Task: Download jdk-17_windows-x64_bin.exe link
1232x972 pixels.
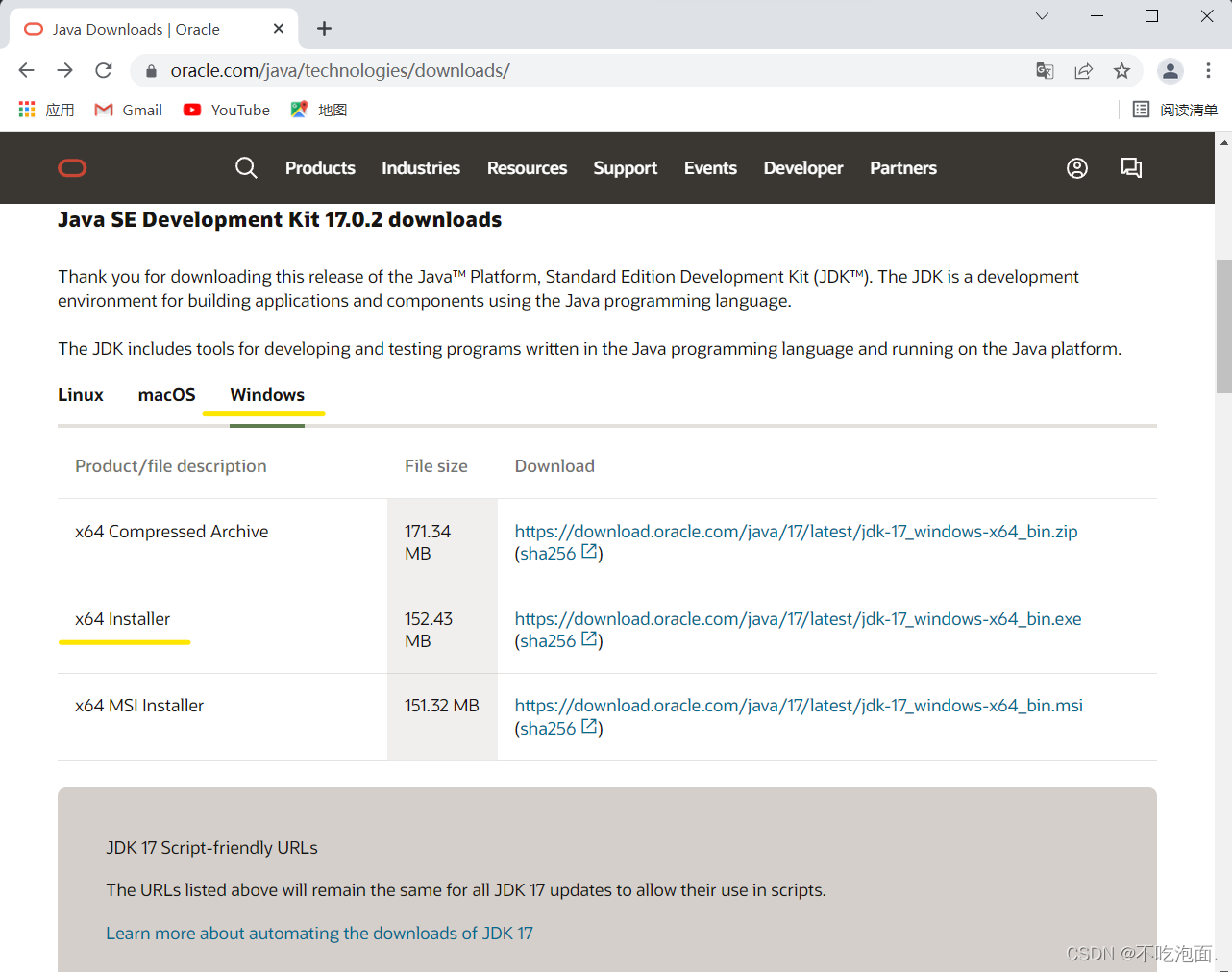Action: tap(798, 619)
